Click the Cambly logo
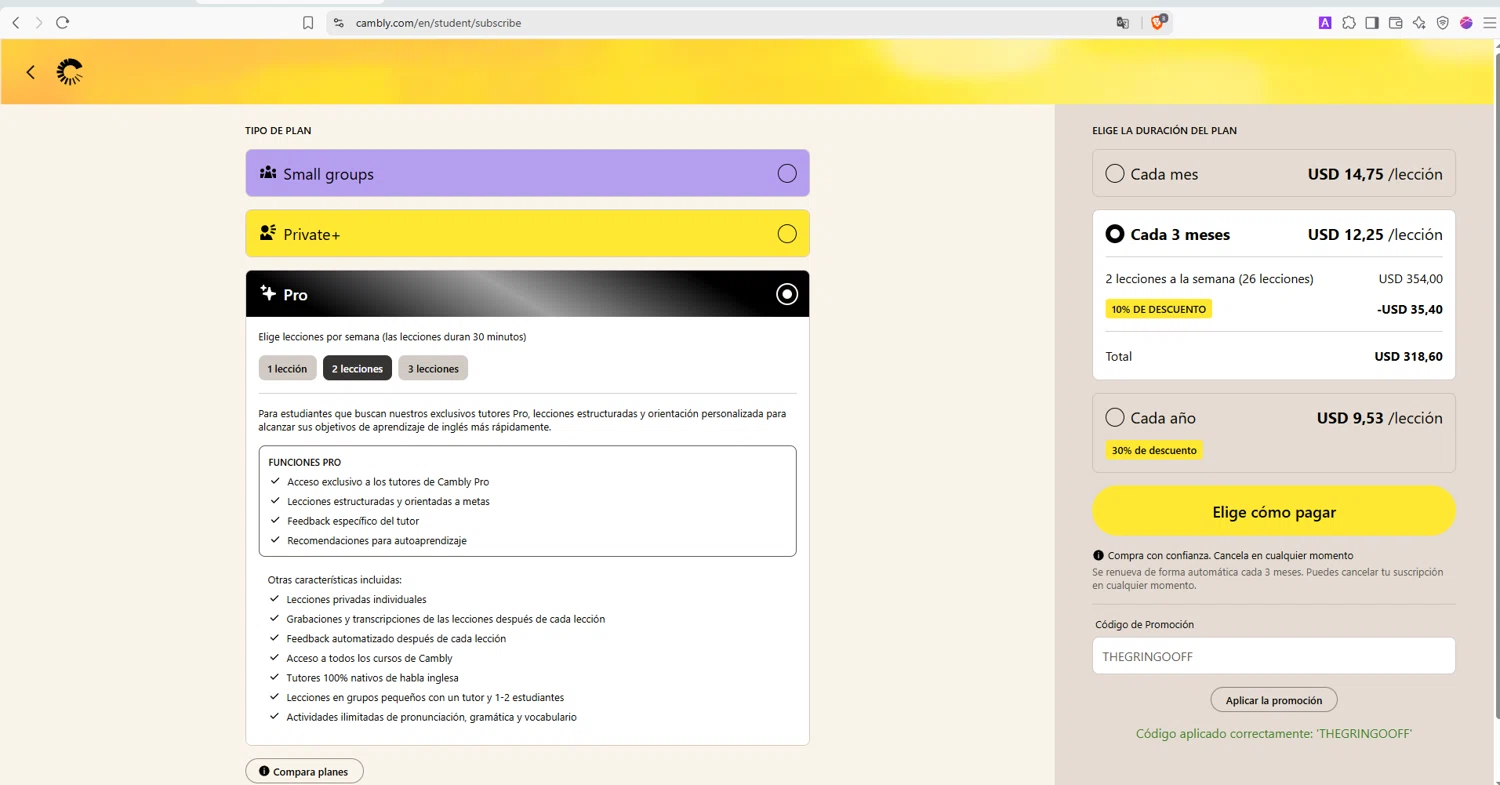 pos(70,72)
